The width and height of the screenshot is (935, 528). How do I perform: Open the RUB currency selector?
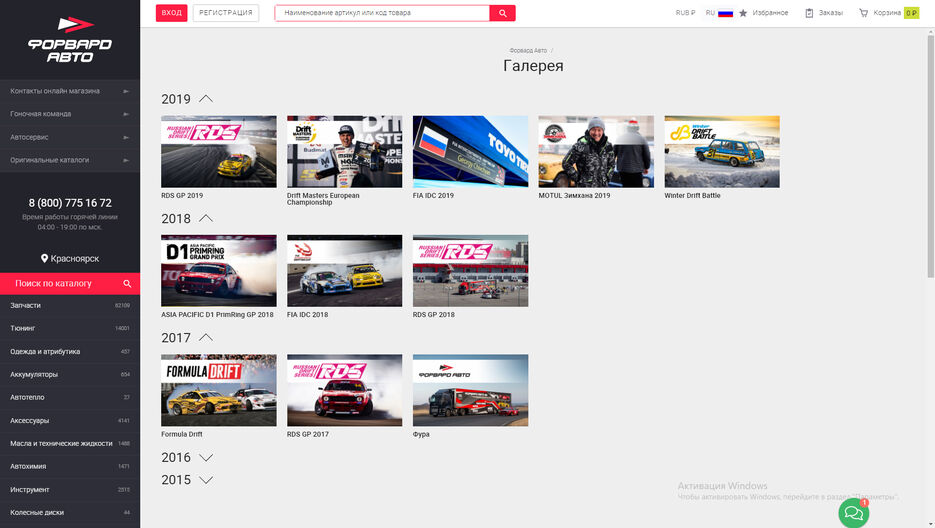[685, 13]
